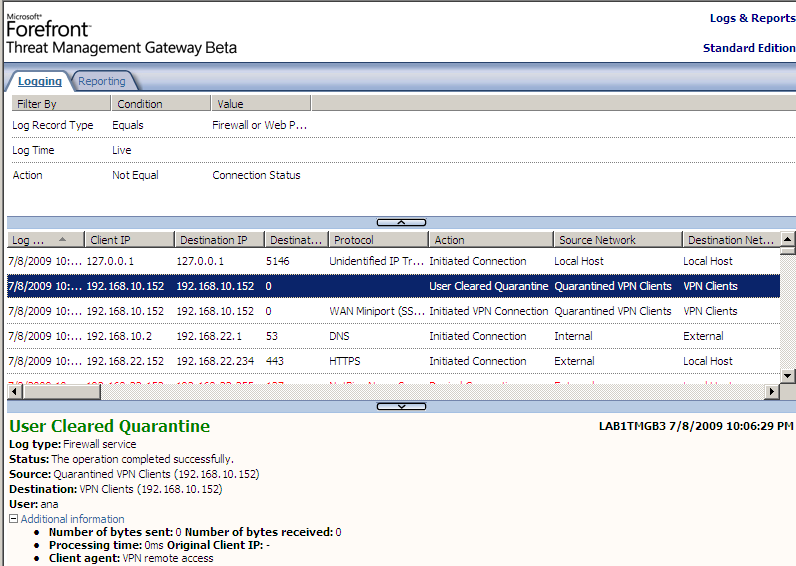Click port 5146 in the first log row

[x=278, y=261]
